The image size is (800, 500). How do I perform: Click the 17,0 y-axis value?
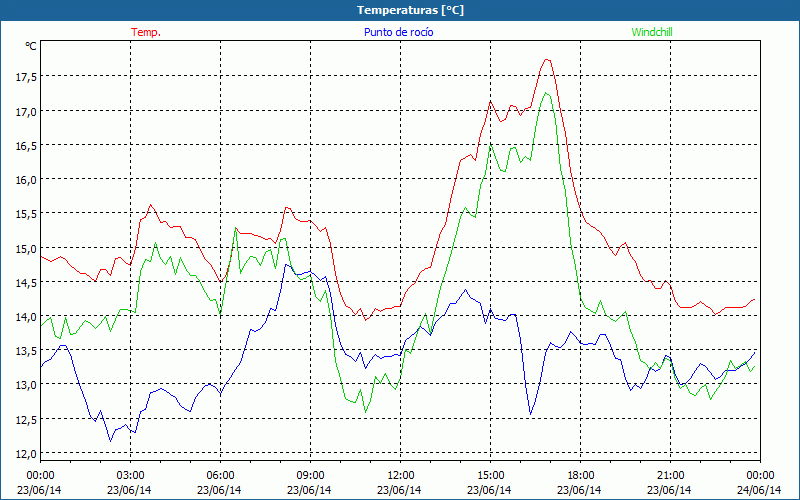coord(26,111)
